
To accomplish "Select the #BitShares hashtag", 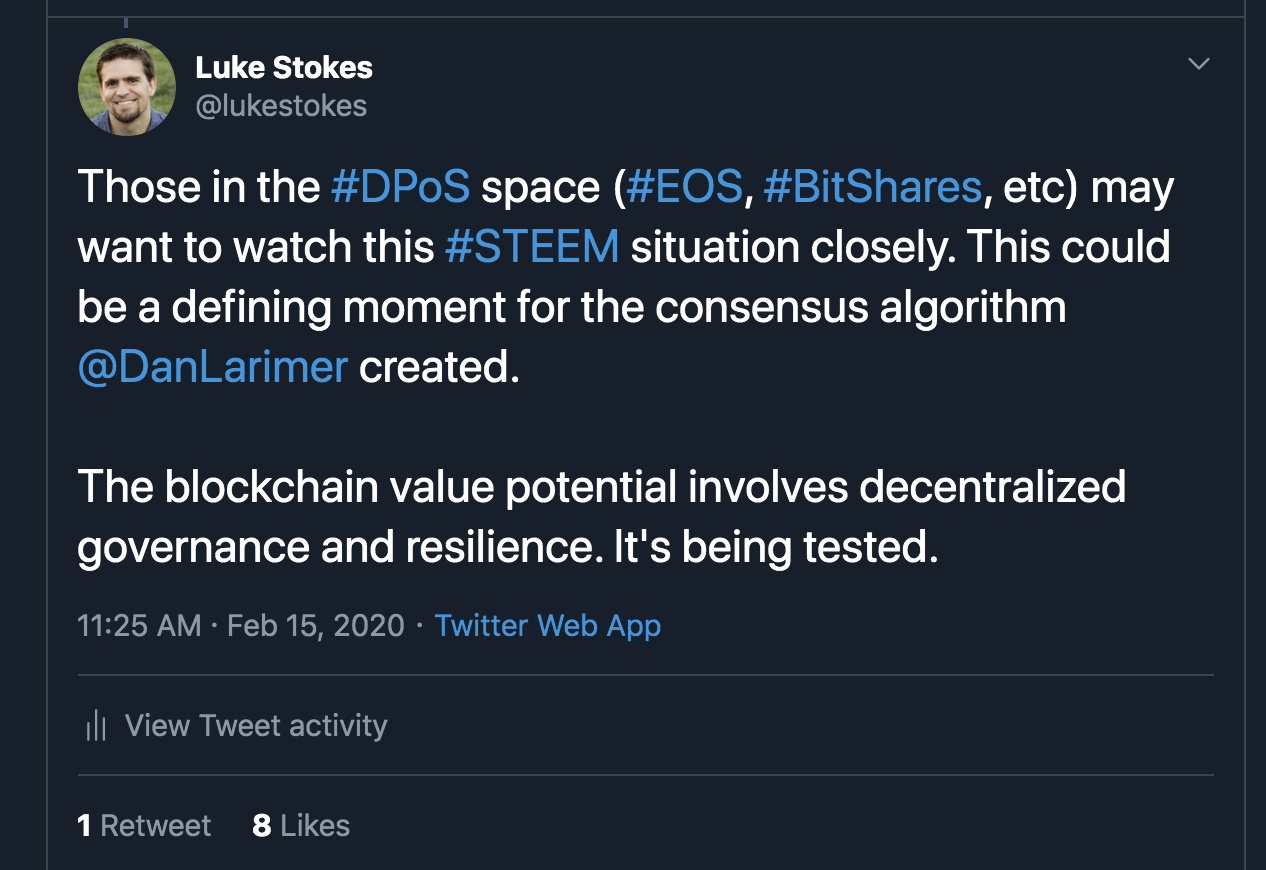I will [872, 188].
